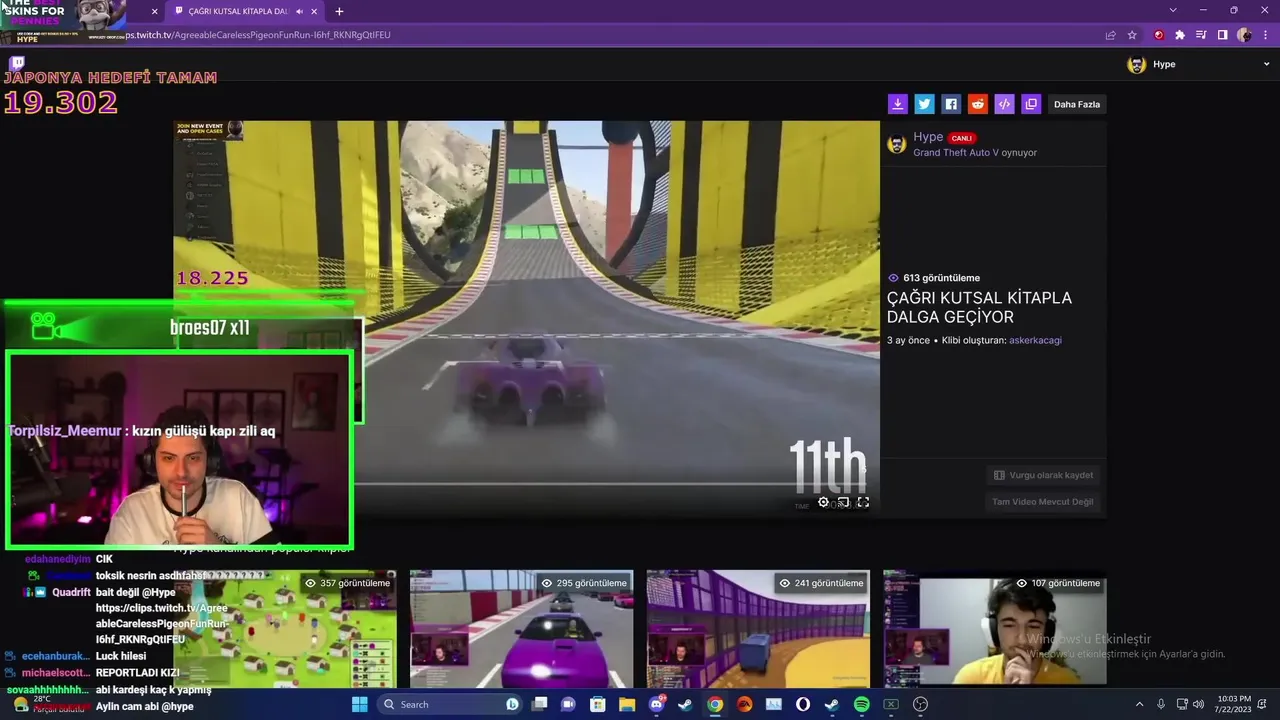Click the CANLI live badge

click(x=961, y=138)
